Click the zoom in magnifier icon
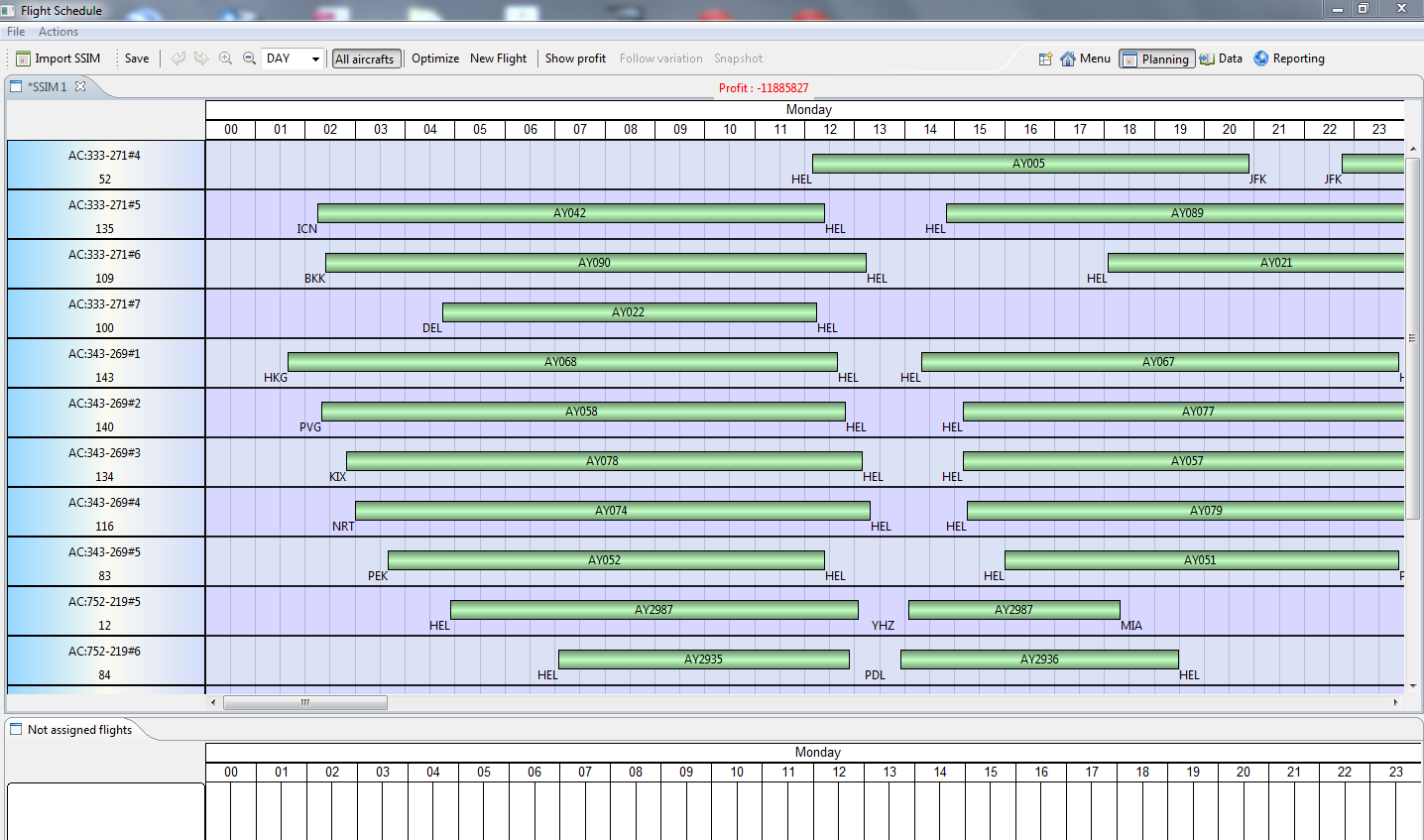Viewport: 1424px width, 840px height. click(225, 59)
